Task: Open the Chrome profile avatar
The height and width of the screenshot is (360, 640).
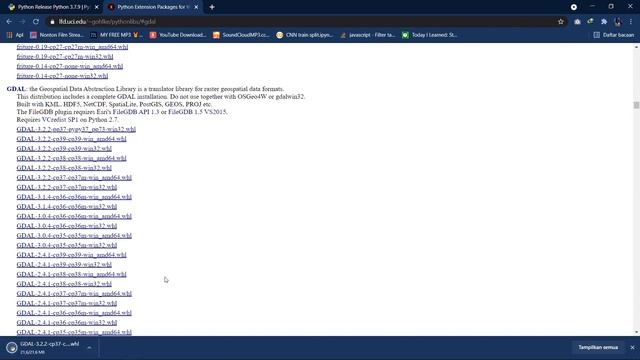Action: coord(618,22)
